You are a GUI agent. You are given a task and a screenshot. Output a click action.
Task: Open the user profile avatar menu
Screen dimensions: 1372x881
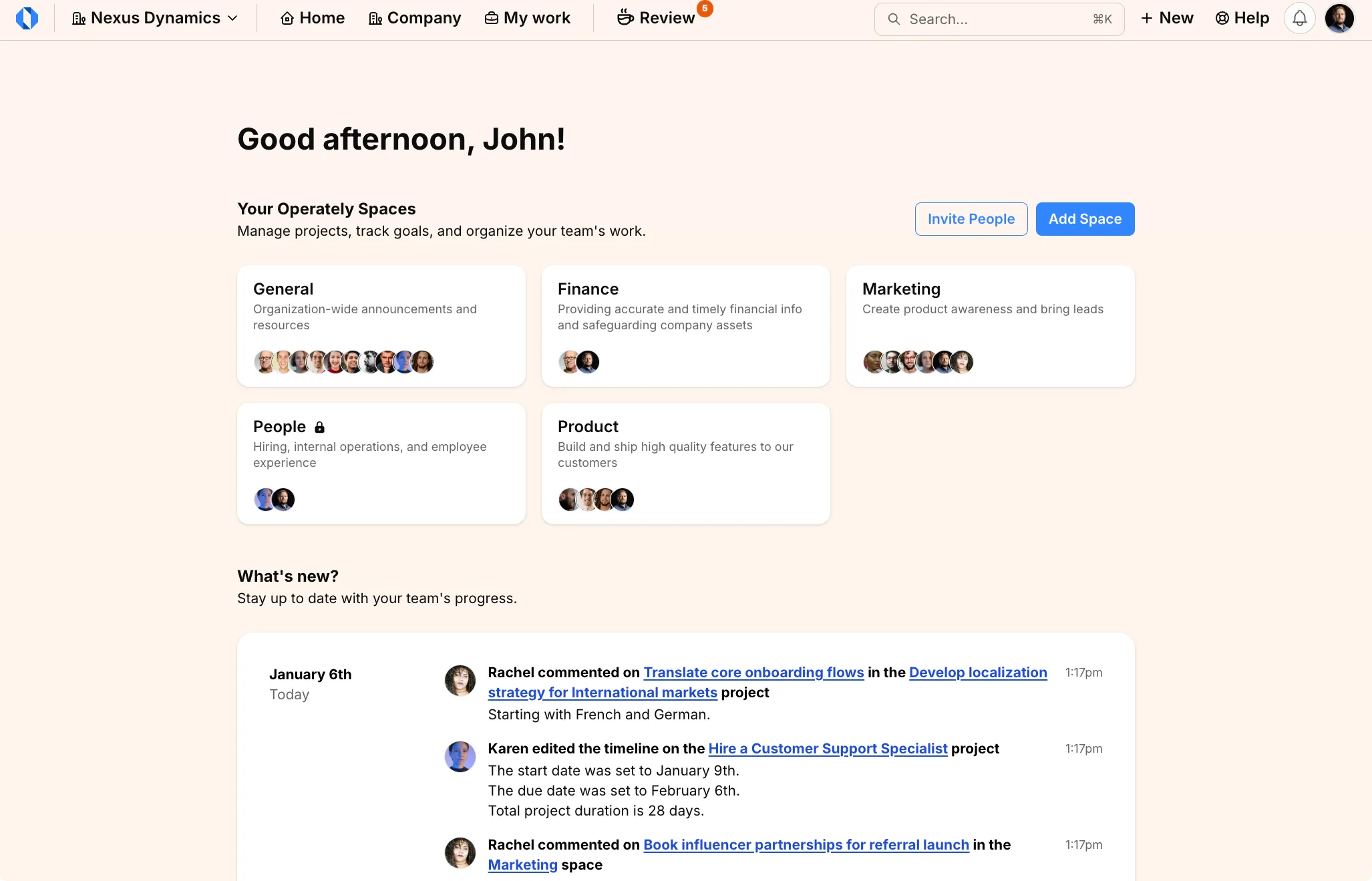pyautogui.click(x=1339, y=18)
